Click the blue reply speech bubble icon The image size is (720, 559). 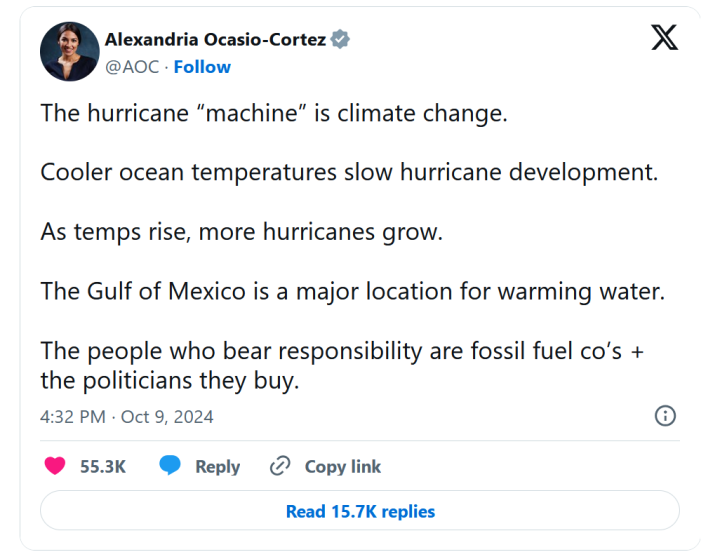(x=170, y=466)
